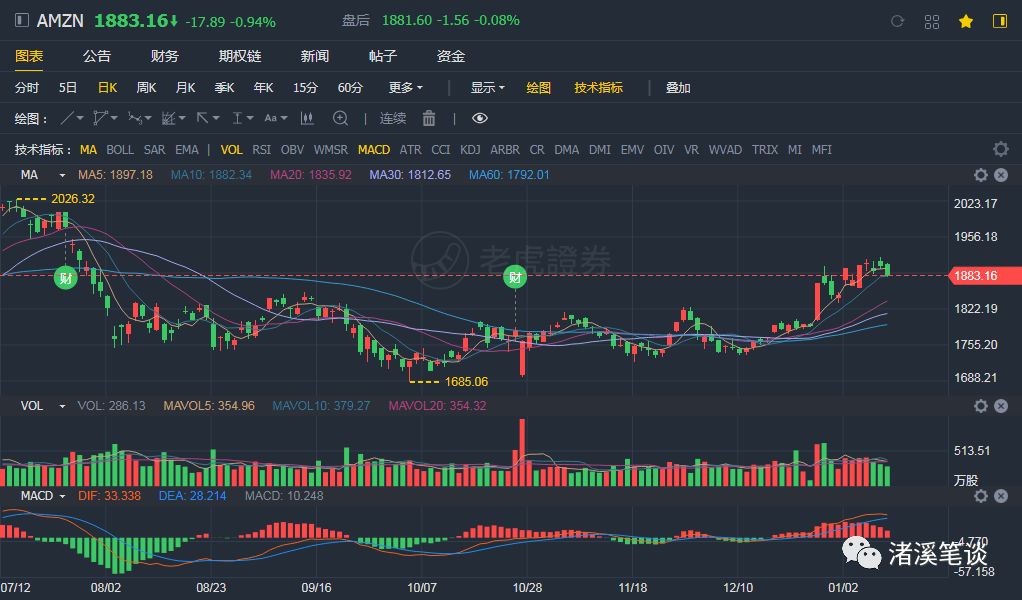Select the 周K timeframe button
Image resolution: width=1022 pixels, height=600 pixels.
pyautogui.click(x=146, y=88)
